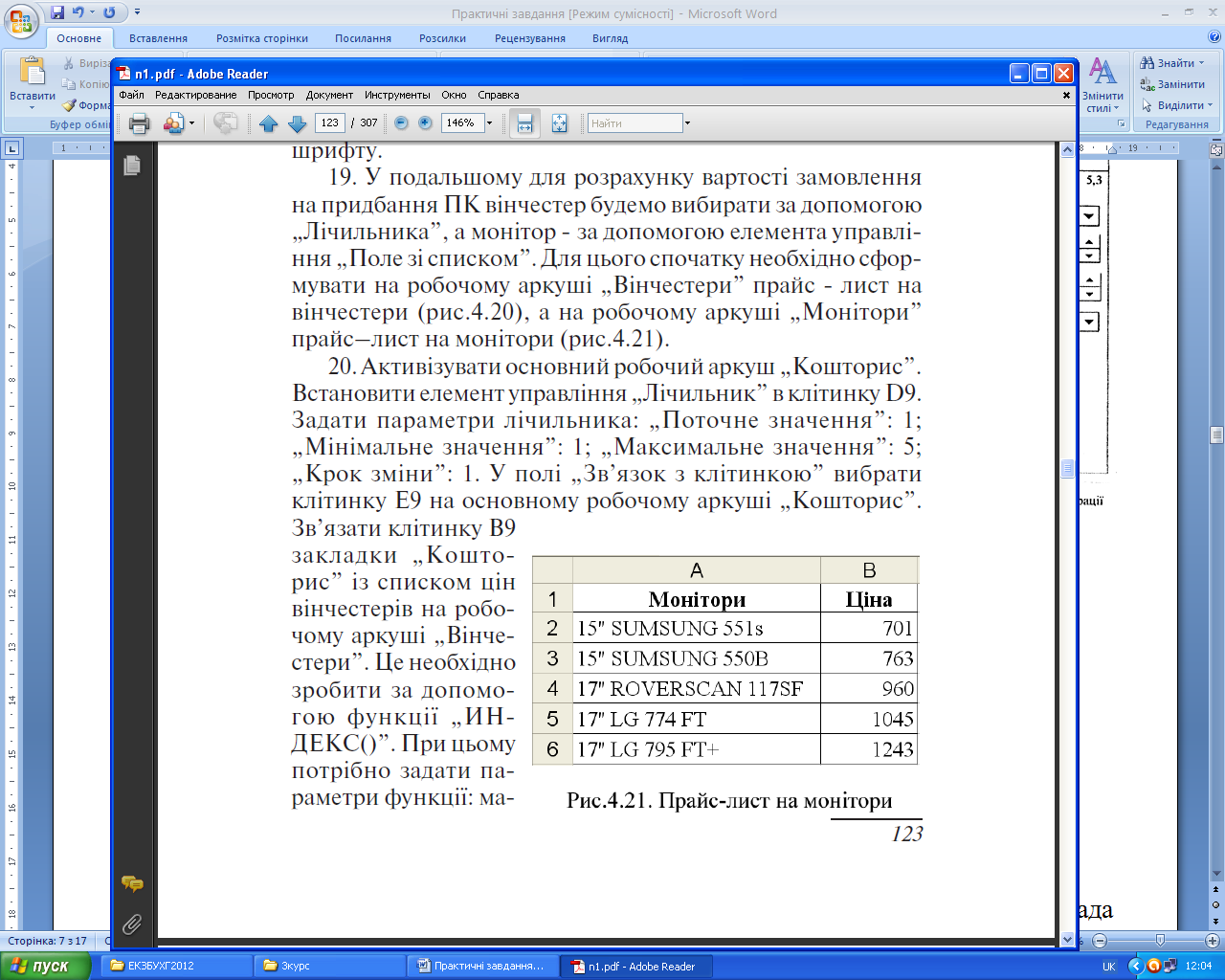Switch to Розмітка сторінки tab in Word

262,38
